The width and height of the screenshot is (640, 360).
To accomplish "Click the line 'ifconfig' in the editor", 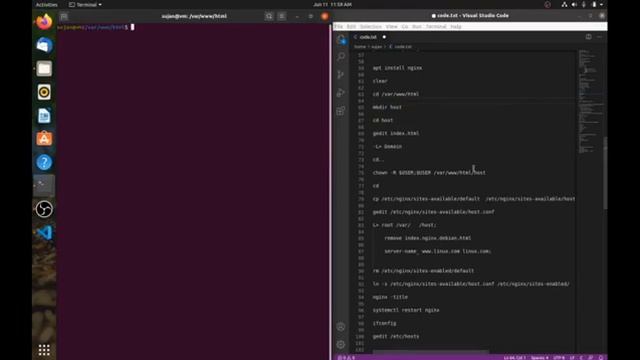I will 384,323.
